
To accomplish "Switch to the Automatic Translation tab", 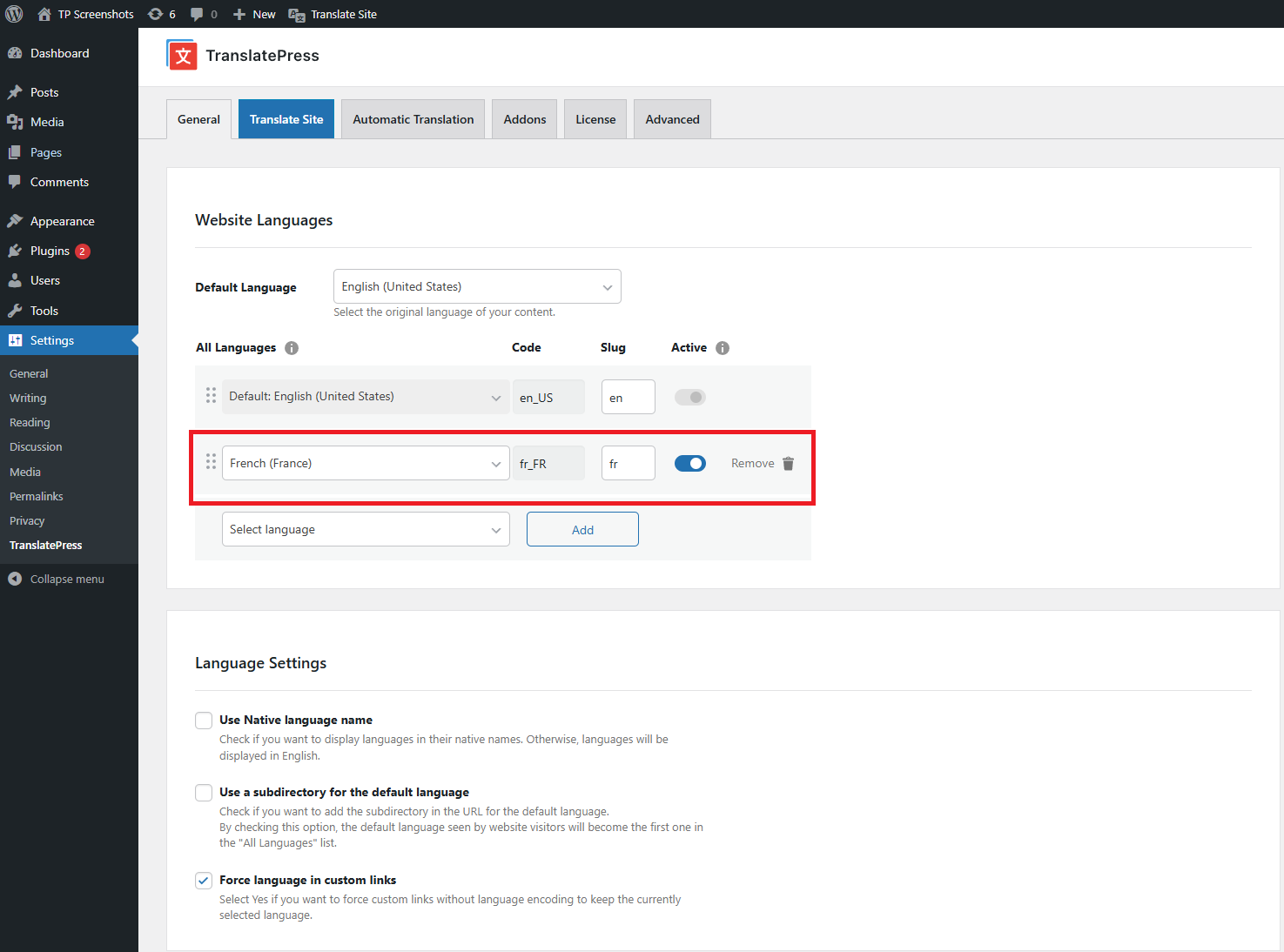I will click(413, 119).
